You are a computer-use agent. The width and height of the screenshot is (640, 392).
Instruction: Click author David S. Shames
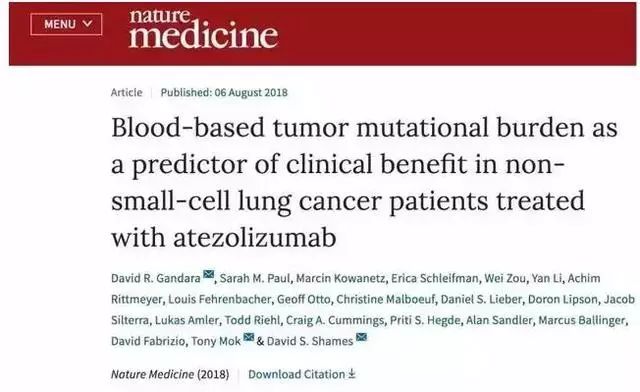(310, 341)
